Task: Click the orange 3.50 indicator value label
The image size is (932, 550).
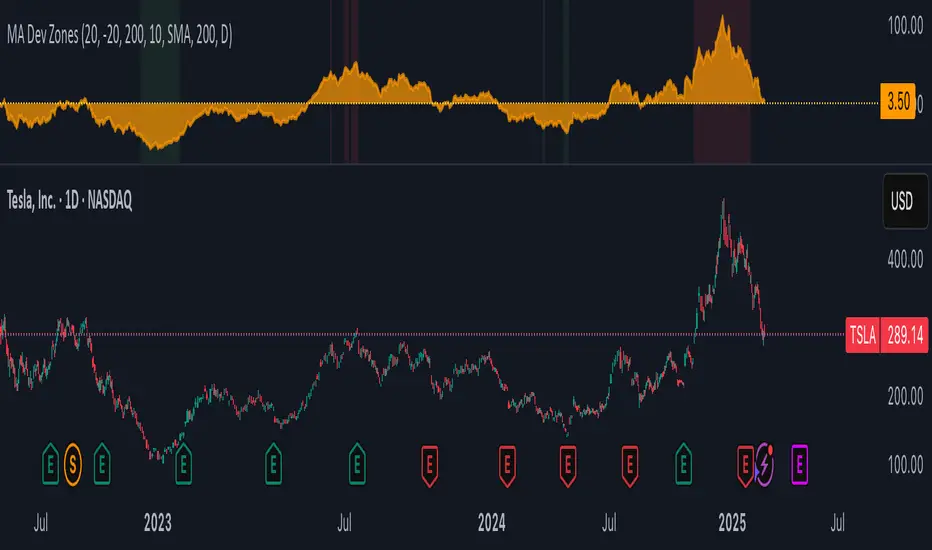Action: coord(898,101)
